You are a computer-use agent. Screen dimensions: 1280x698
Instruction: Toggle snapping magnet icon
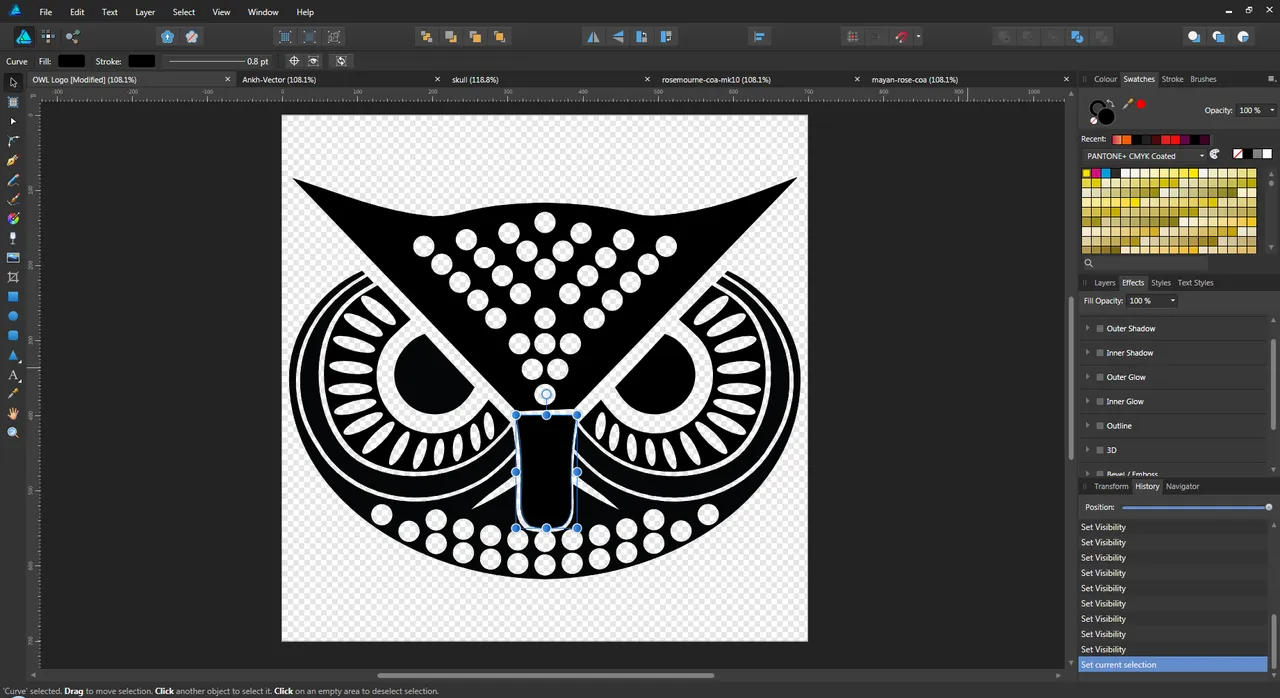[901, 36]
